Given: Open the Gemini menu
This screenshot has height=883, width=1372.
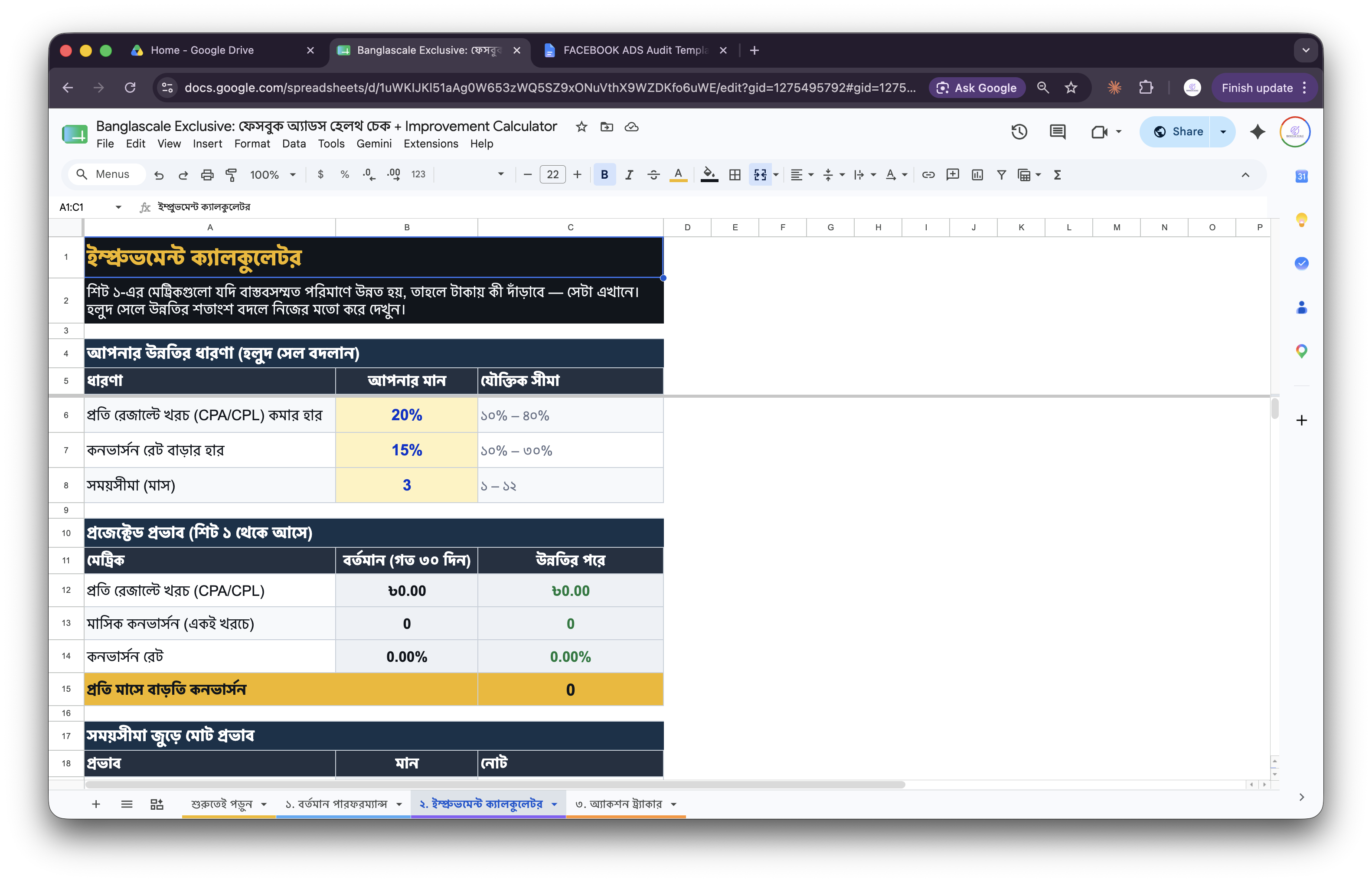Looking at the screenshot, I should point(374,144).
